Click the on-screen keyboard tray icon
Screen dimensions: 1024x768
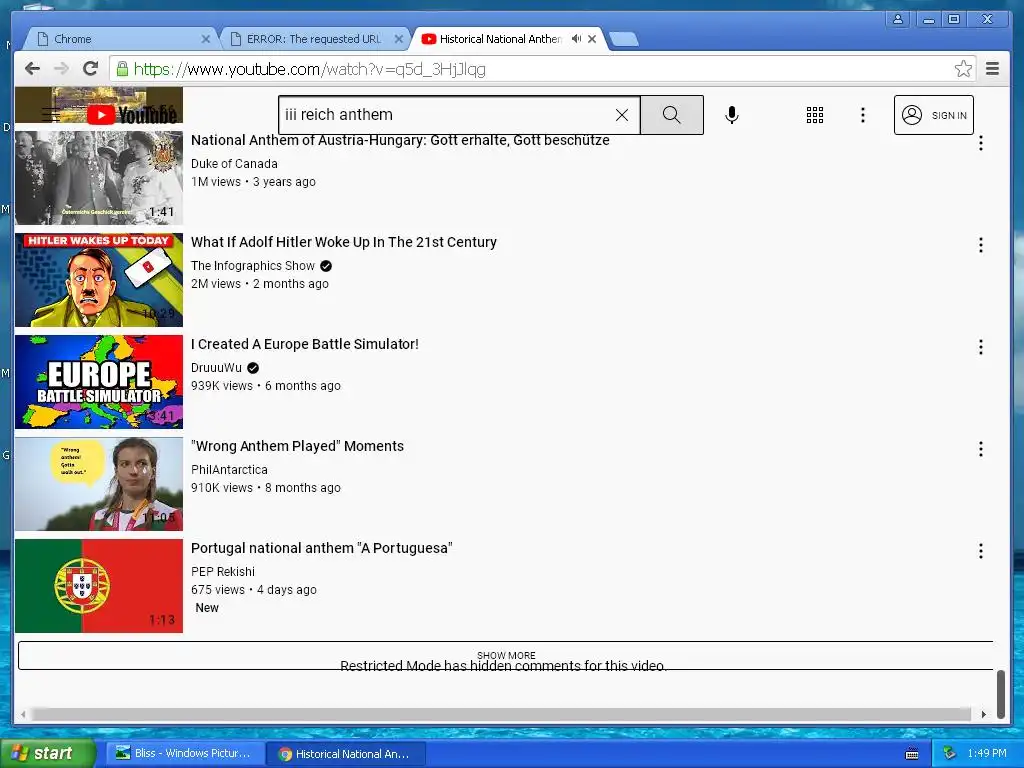[x=912, y=754]
